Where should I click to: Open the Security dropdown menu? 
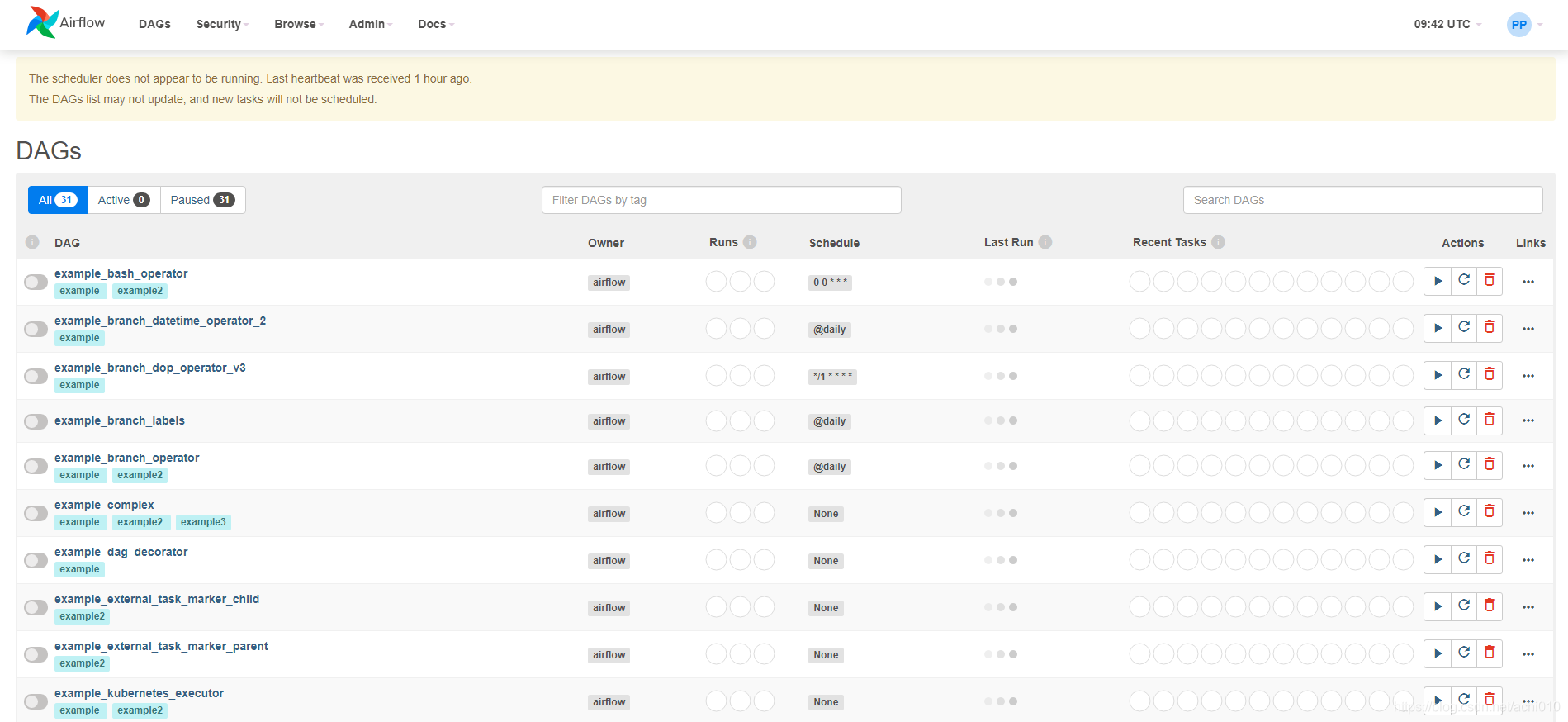pyautogui.click(x=222, y=24)
